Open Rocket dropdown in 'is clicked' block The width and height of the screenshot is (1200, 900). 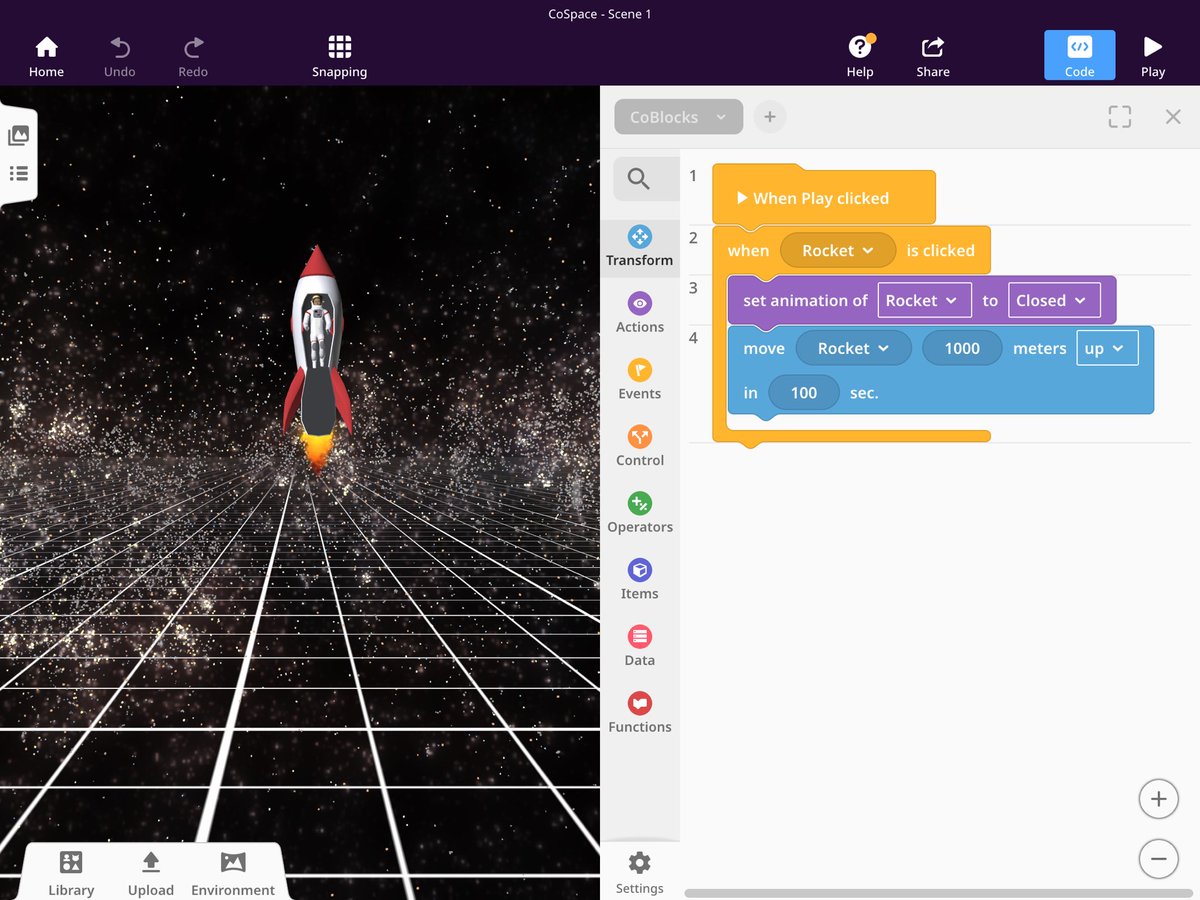(837, 250)
